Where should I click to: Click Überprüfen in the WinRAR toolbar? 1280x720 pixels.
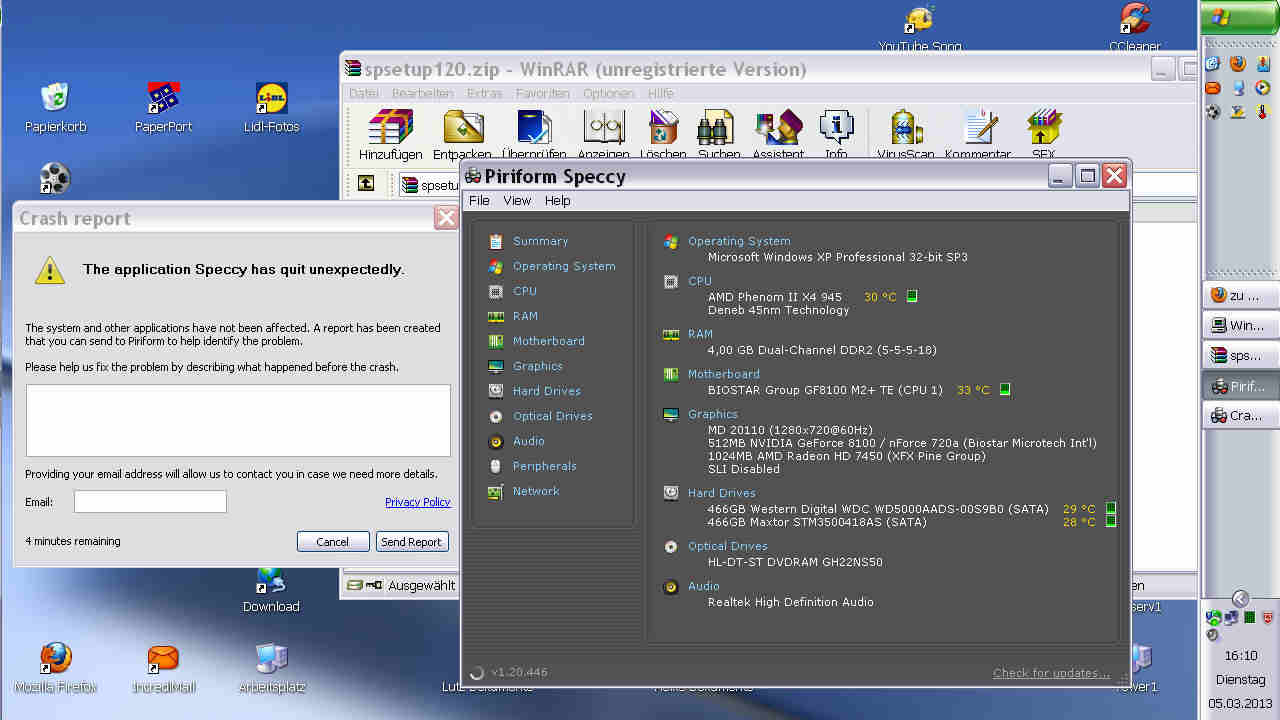coord(534,135)
